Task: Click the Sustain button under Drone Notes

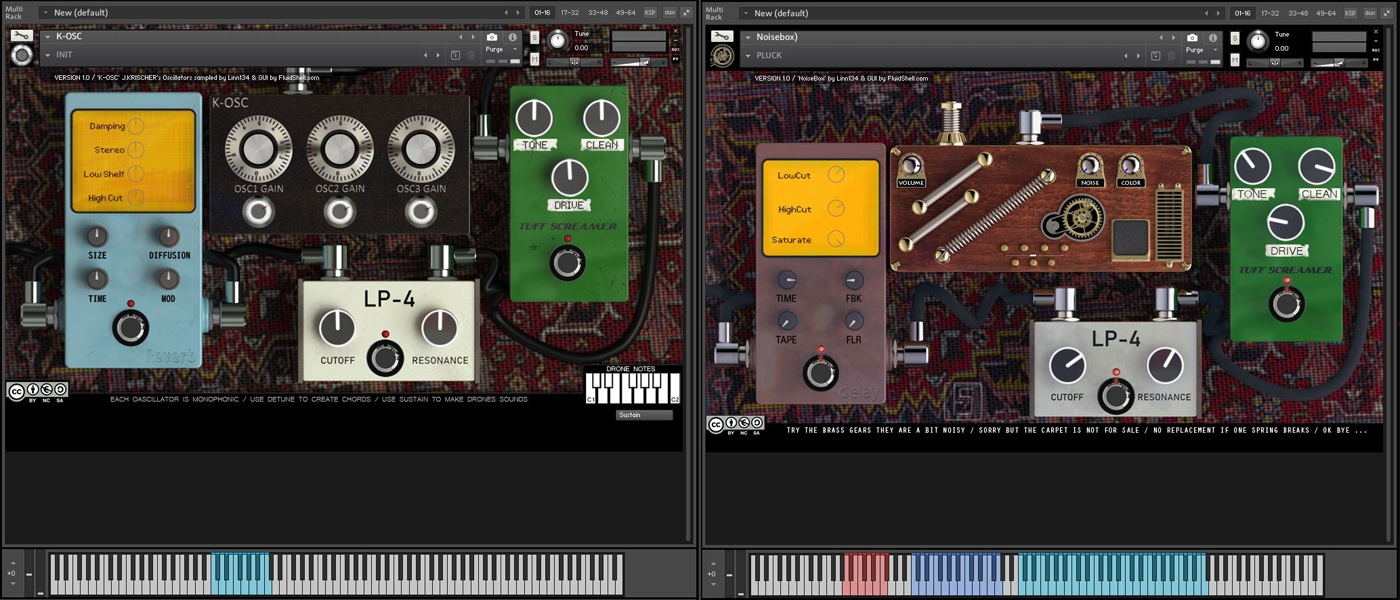Action: click(x=644, y=415)
